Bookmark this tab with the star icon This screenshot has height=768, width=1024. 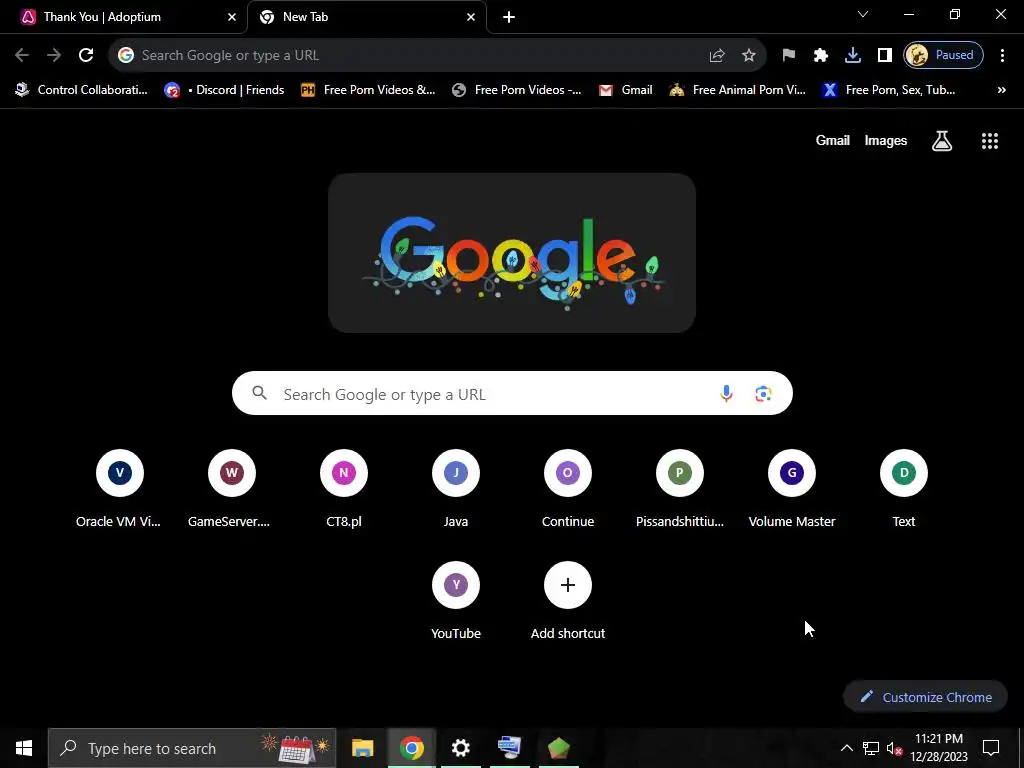[x=749, y=56]
